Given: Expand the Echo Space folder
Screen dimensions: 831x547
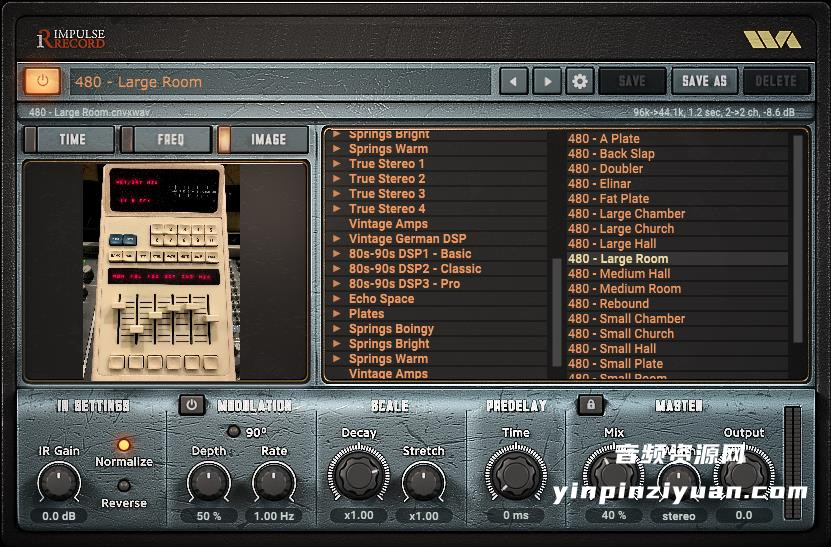Looking at the screenshot, I should pos(337,298).
